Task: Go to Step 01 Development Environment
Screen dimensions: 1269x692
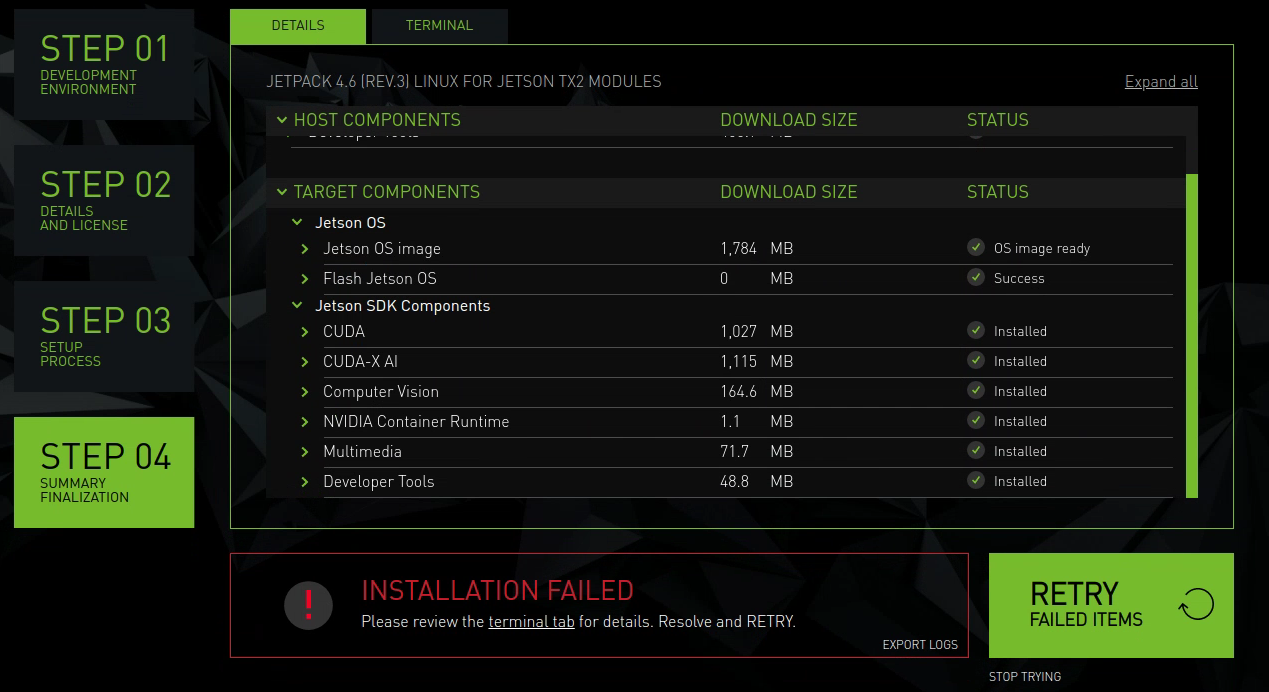Action: pyautogui.click(x=104, y=65)
